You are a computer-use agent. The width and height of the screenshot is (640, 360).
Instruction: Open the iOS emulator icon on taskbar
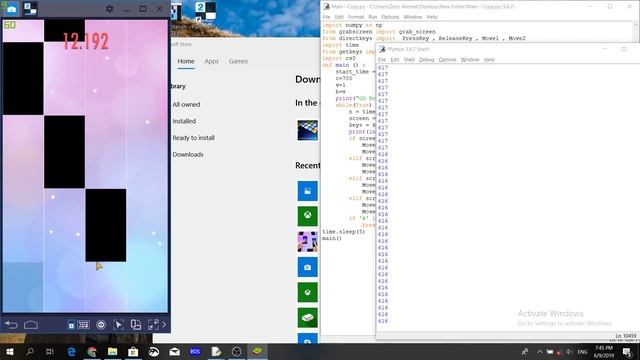click(195, 351)
